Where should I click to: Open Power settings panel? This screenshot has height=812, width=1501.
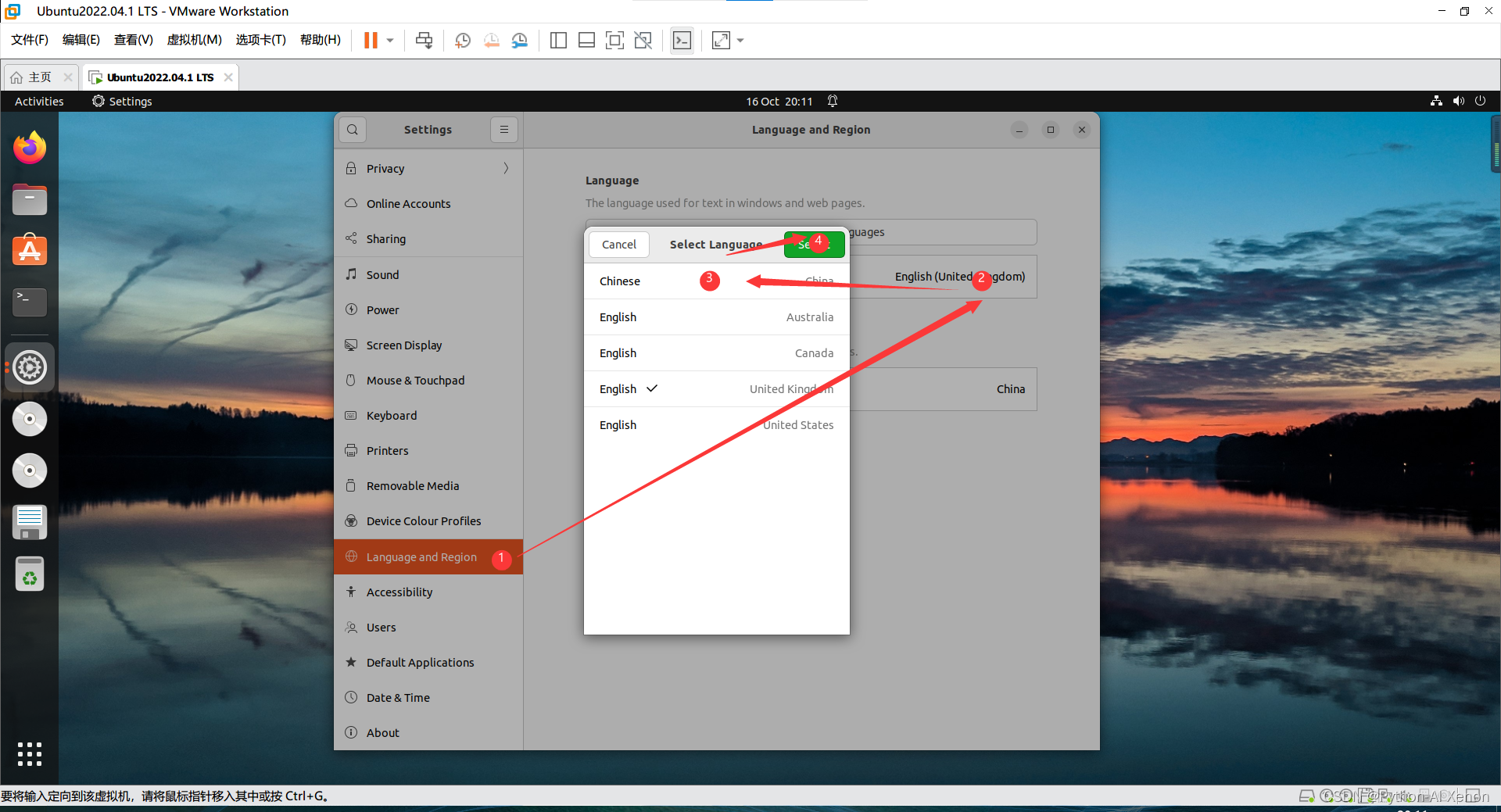[x=428, y=310]
